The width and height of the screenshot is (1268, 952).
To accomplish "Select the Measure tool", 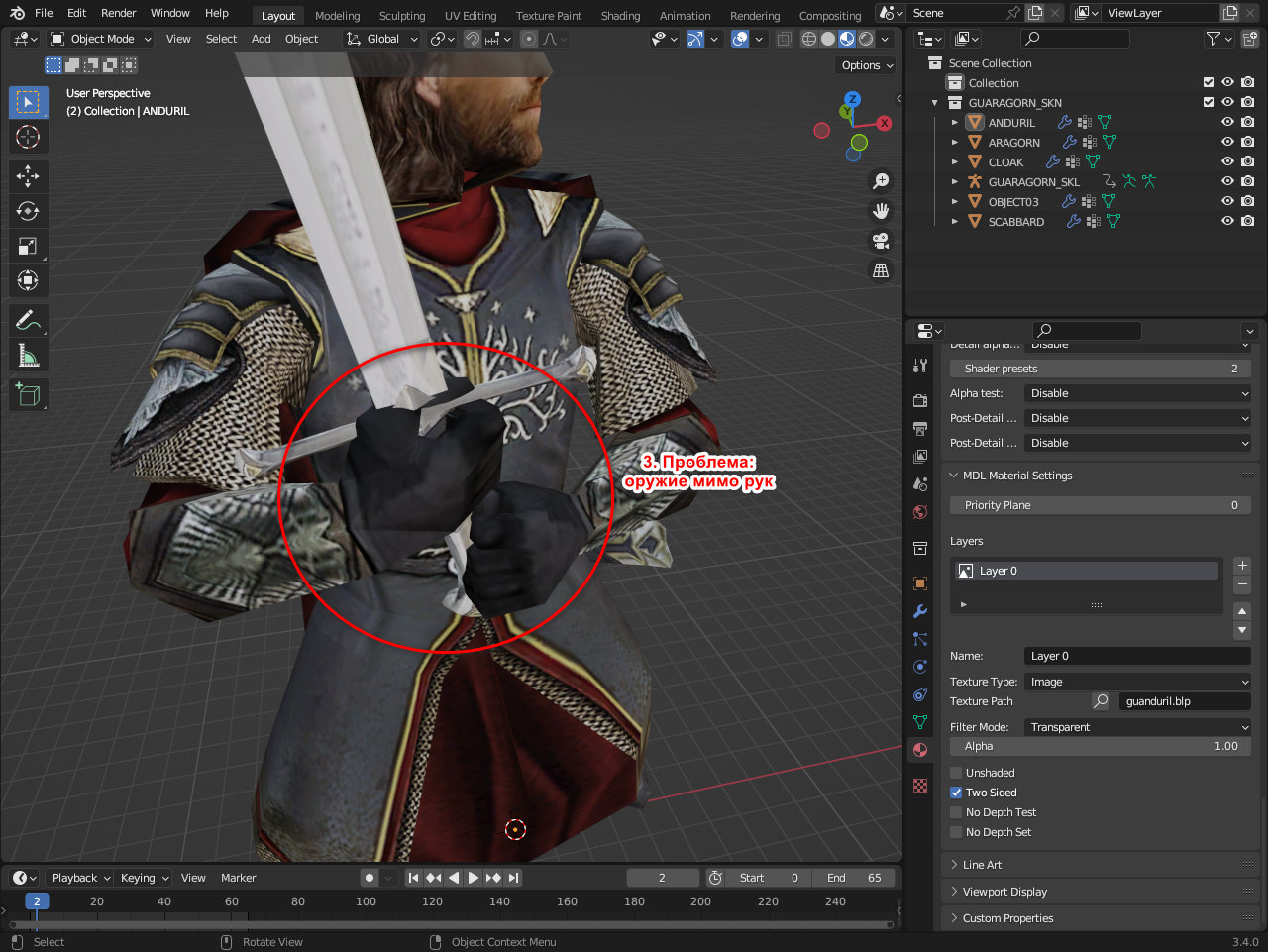I will (x=28, y=355).
